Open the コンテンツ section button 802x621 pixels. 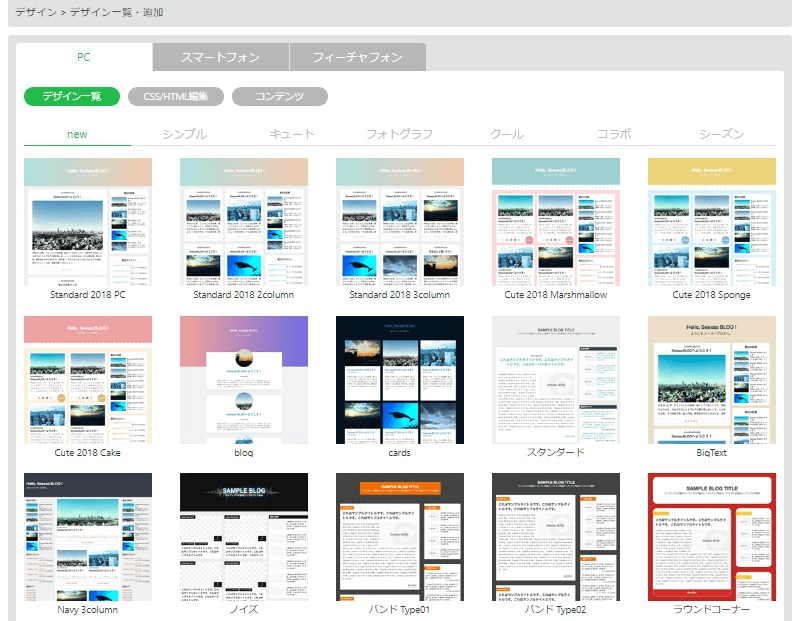click(x=280, y=97)
